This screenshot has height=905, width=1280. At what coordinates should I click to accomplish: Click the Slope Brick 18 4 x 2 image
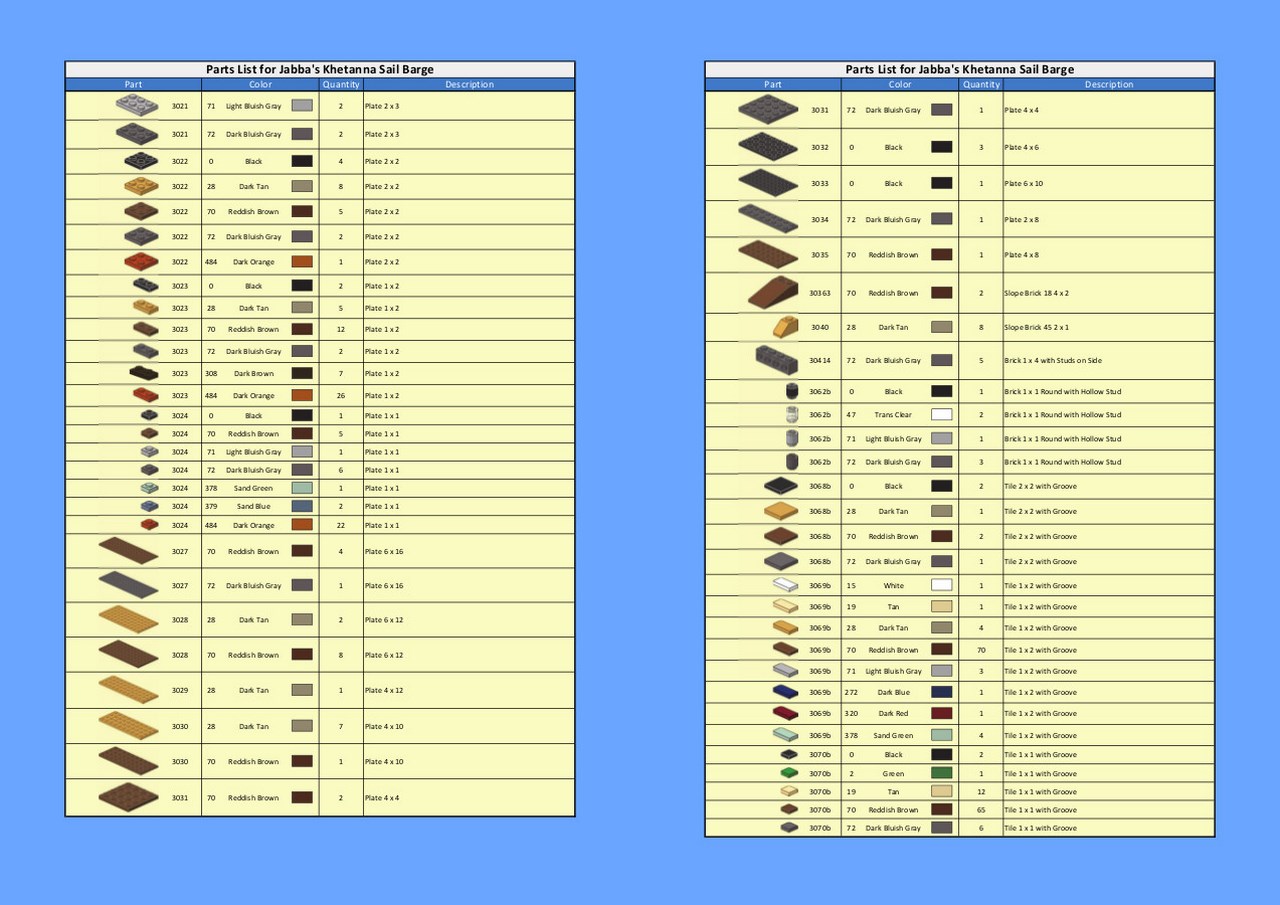(x=773, y=293)
